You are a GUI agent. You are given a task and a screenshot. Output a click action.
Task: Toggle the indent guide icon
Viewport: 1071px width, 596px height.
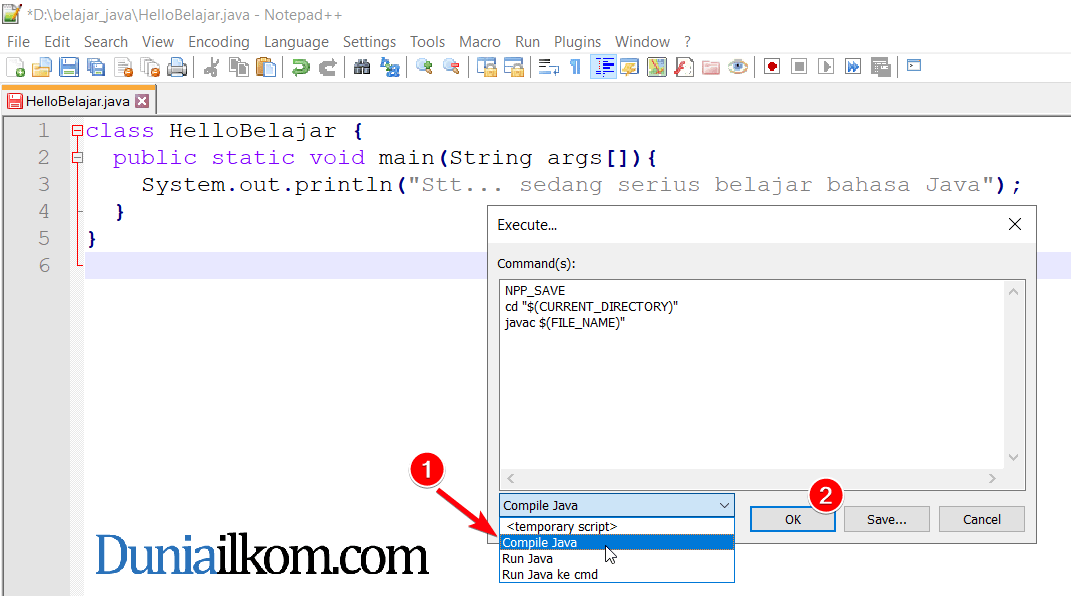click(x=603, y=67)
